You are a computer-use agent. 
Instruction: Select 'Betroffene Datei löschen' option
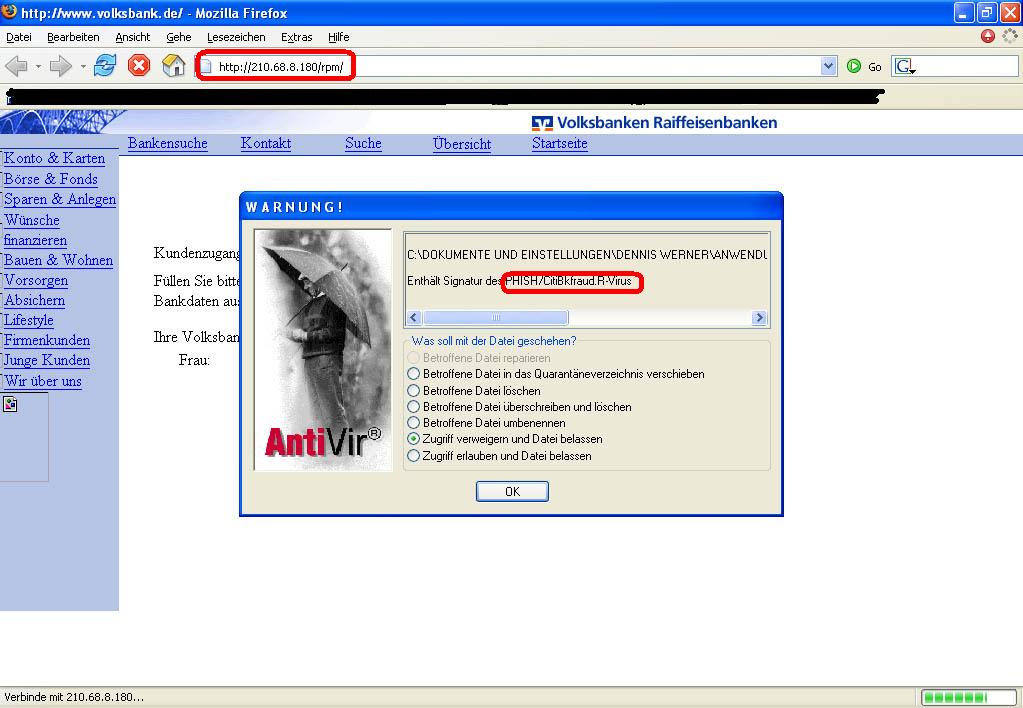(x=413, y=391)
